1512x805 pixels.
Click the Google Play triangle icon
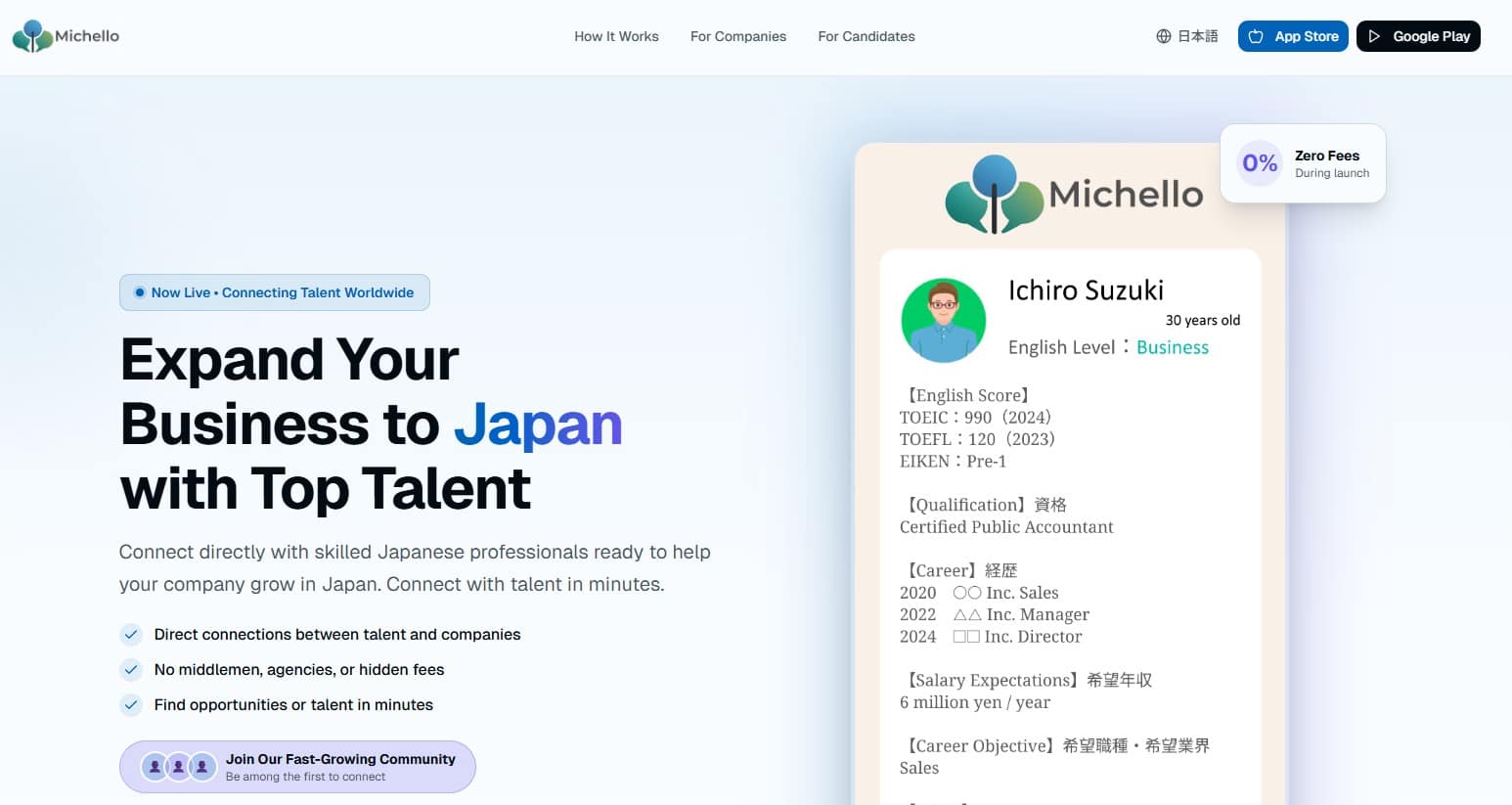pyautogui.click(x=1374, y=36)
